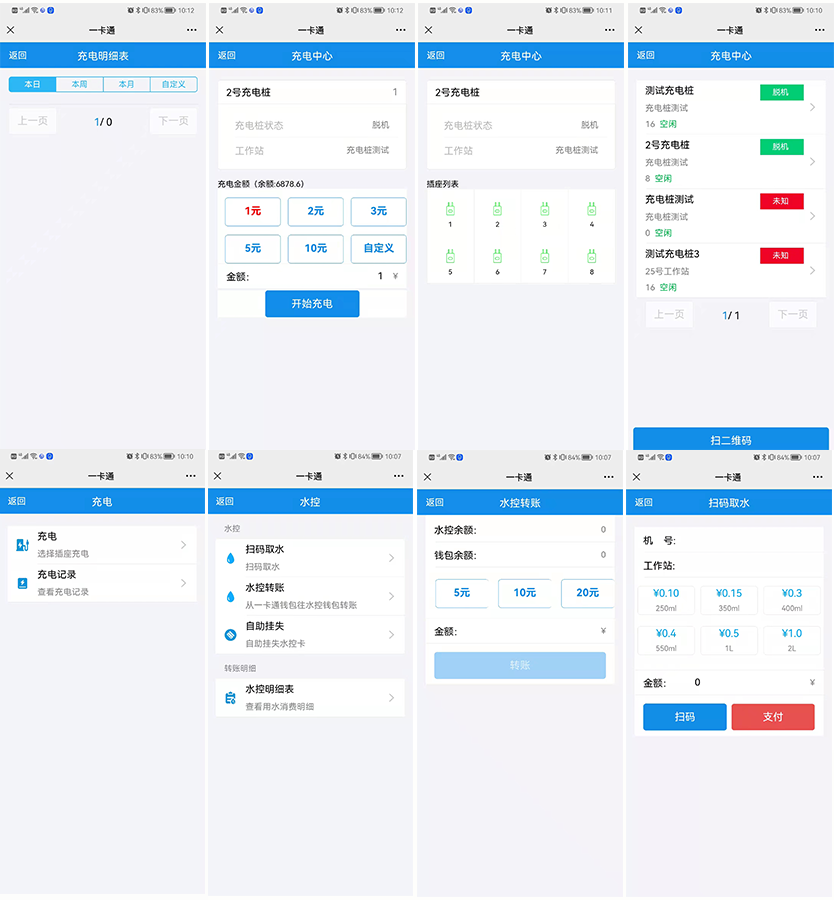The image size is (834, 900).
Task: Switch to the 本周 tab
Action: (79, 85)
